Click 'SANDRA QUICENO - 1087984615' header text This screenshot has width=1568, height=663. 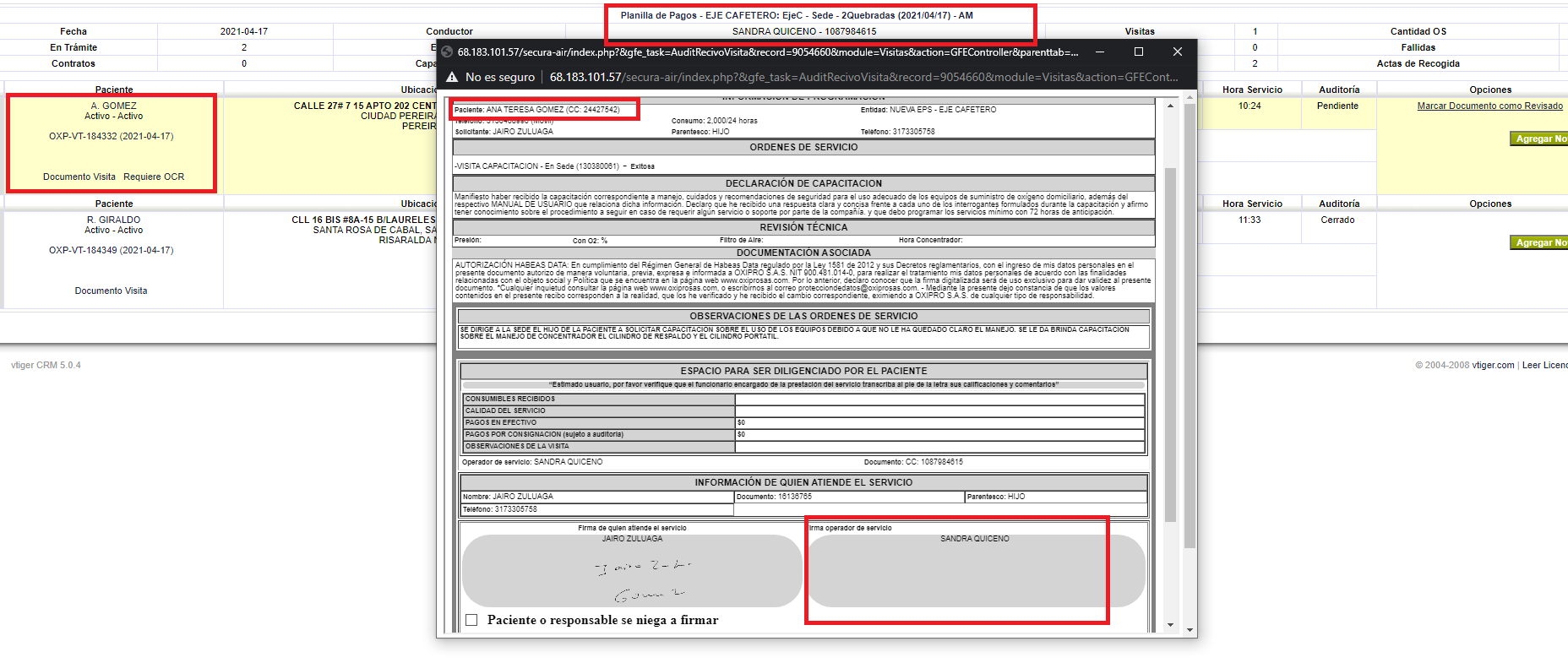tap(804, 31)
